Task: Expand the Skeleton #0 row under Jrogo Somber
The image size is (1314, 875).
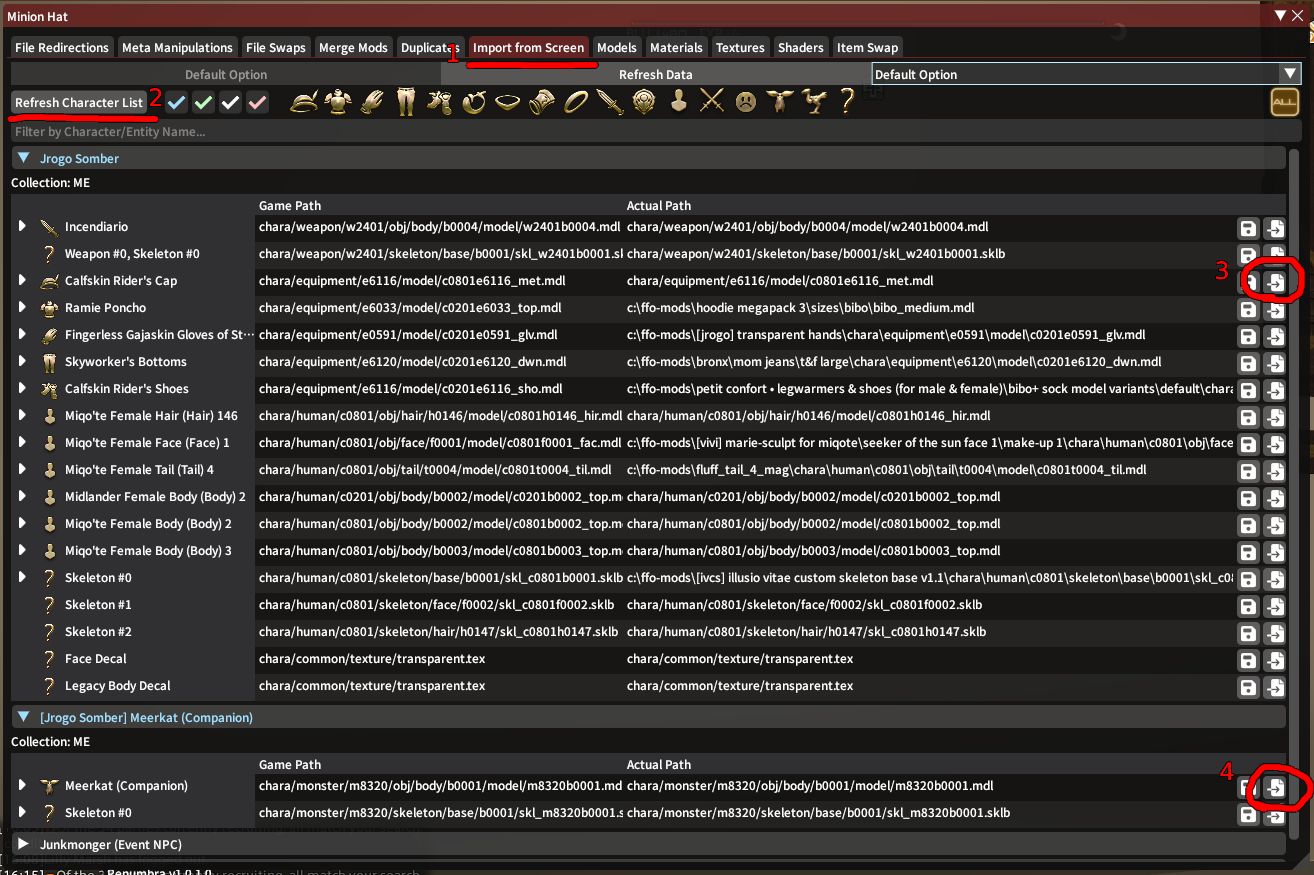Action: click(x=22, y=578)
